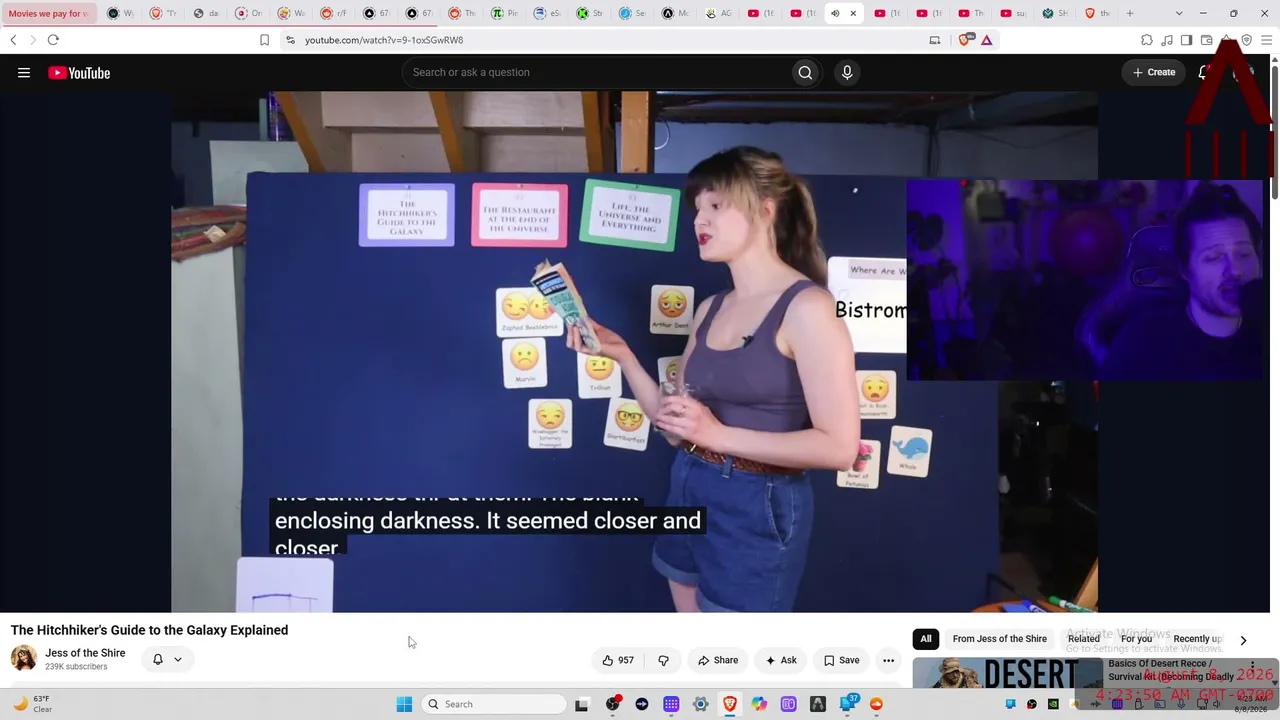Viewport: 1280px width, 720px height.
Task: Click the video title text
Action: coord(150,630)
